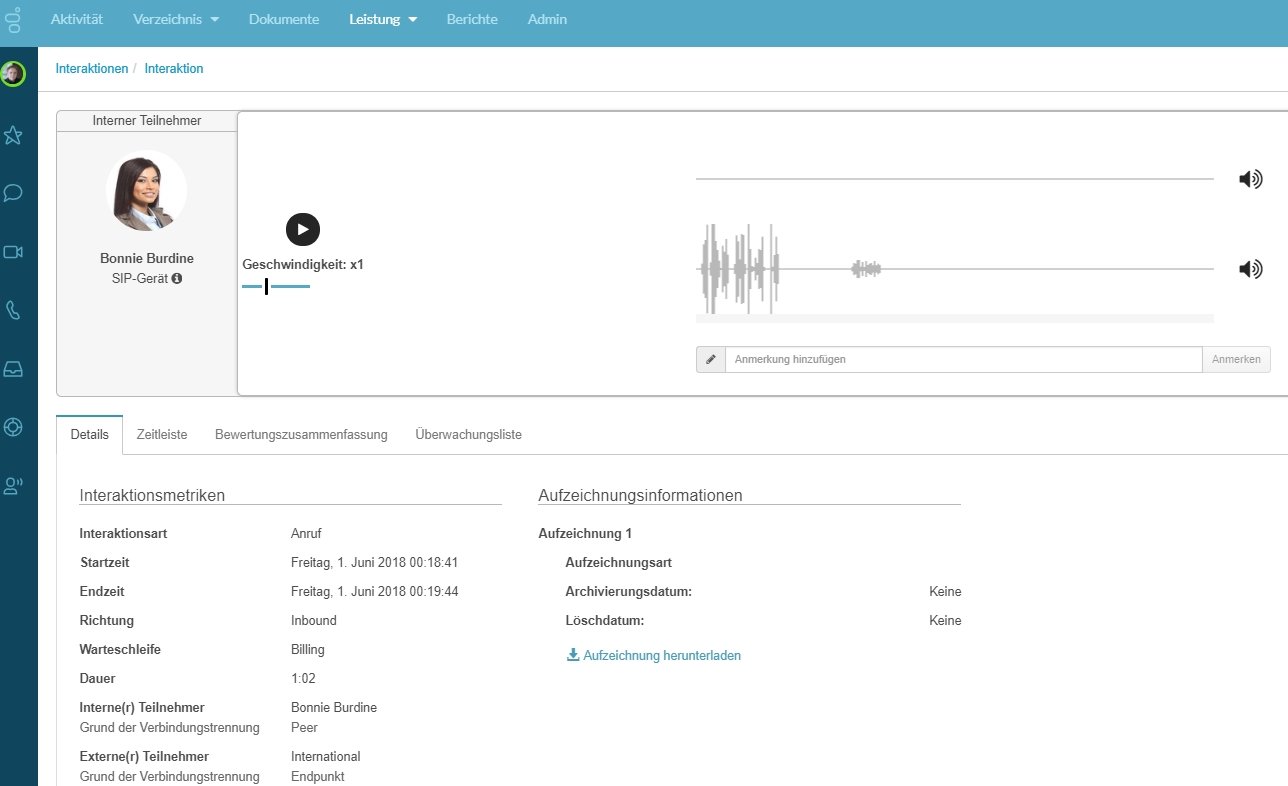Switch to the Zeitleiste tab
The image size is (1288, 786).
162,435
